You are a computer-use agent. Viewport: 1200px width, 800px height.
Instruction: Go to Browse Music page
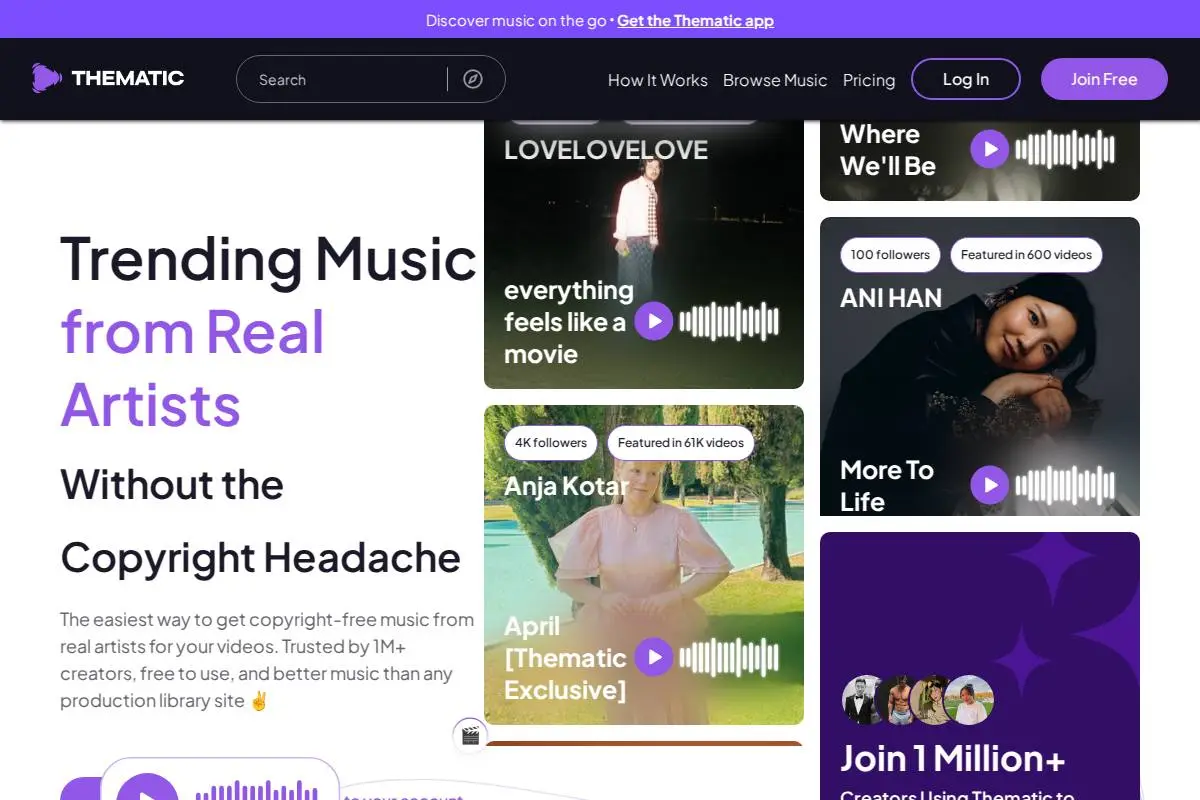tap(775, 80)
